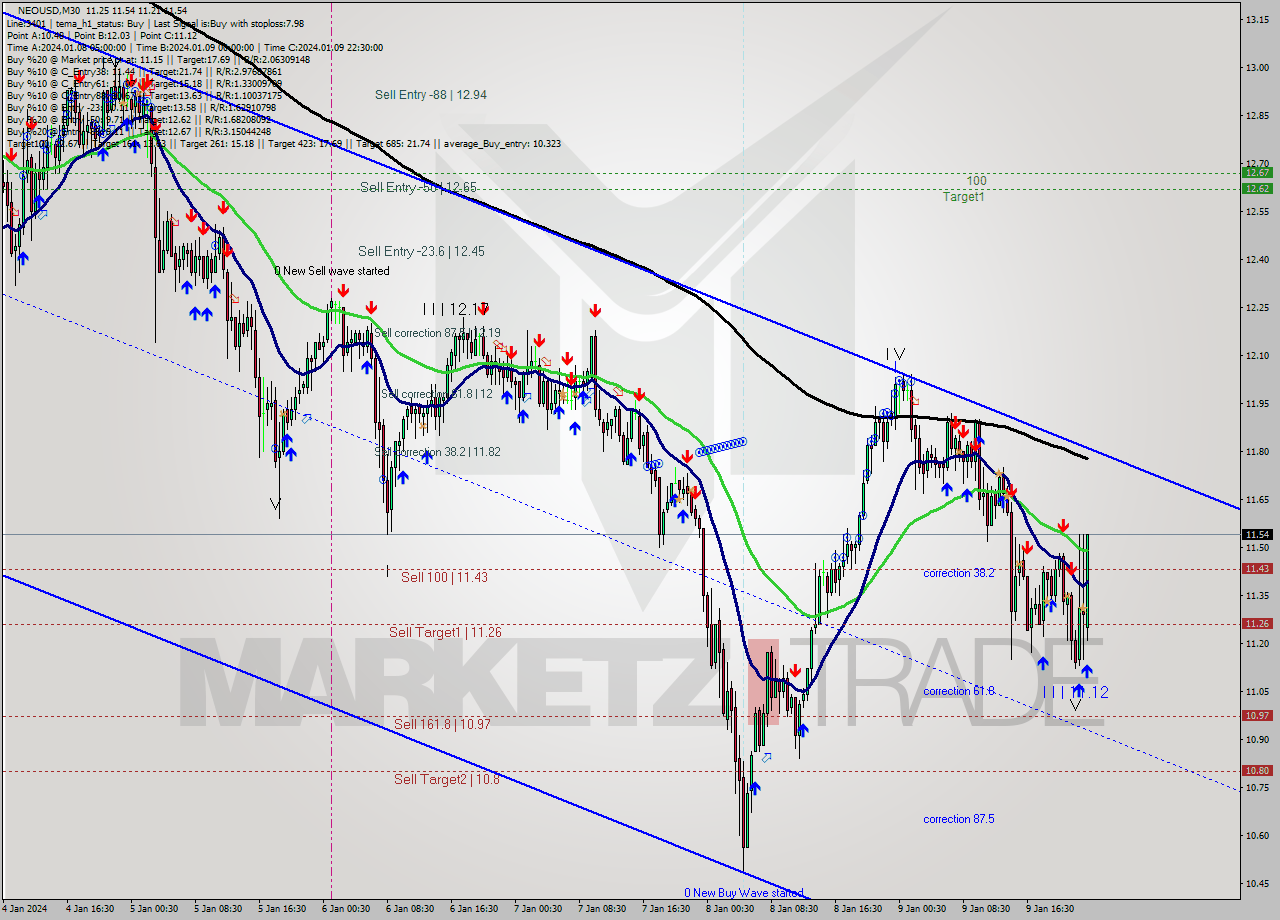Click the 'Sell correction 38.2 | 11.82' label
The image size is (1280, 920).
(x=437, y=452)
